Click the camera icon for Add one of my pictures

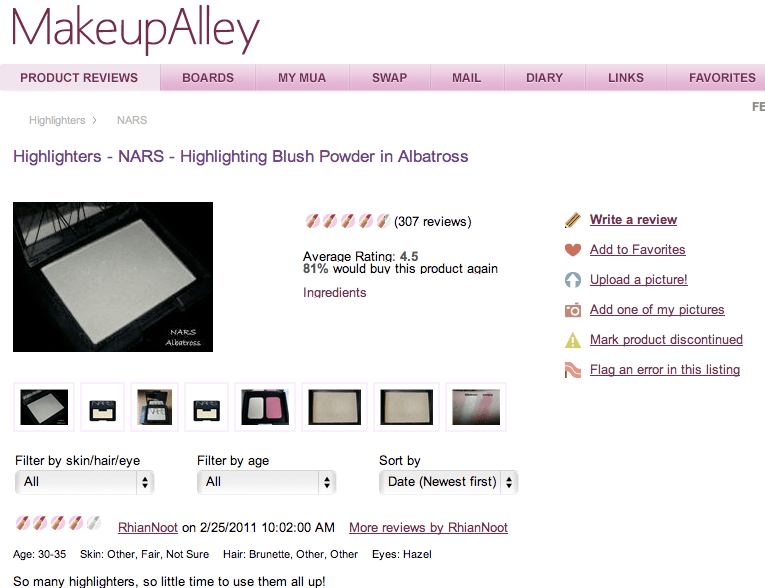point(573,310)
